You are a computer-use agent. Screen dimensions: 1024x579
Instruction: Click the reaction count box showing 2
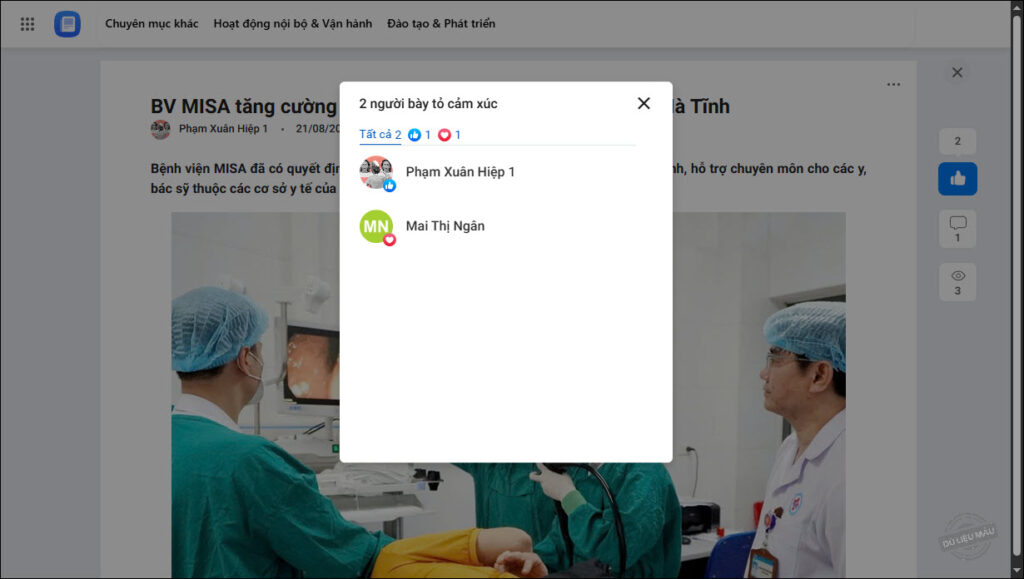click(957, 141)
